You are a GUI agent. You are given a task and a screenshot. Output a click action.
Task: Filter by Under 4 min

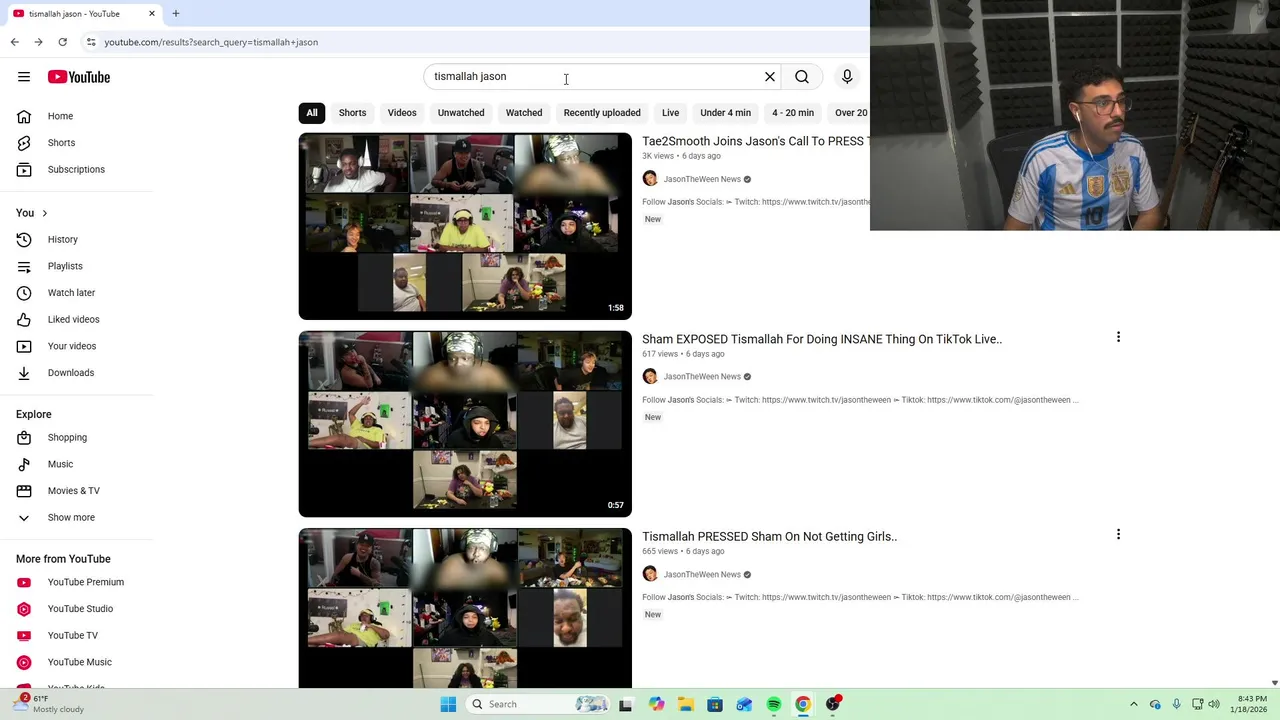pyautogui.click(x=725, y=113)
